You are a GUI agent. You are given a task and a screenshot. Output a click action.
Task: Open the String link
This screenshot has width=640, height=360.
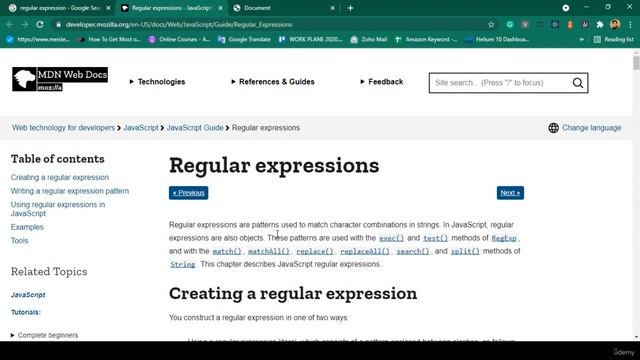point(182,264)
